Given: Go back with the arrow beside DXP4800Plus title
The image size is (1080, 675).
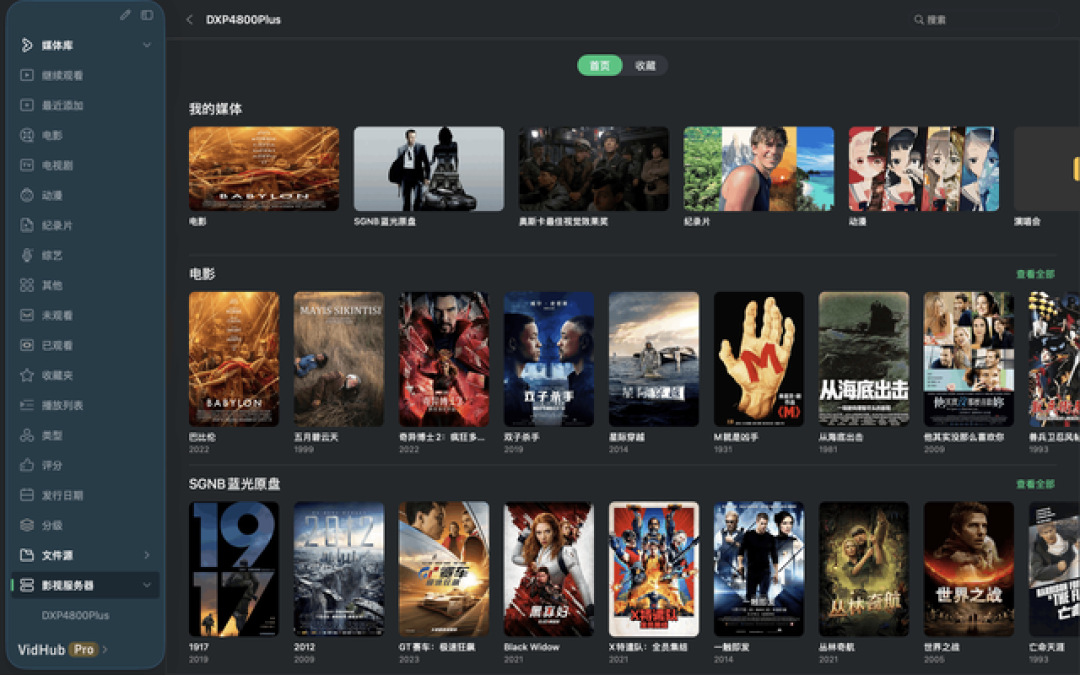Looking at the screenshot, I should click(189, 20).
